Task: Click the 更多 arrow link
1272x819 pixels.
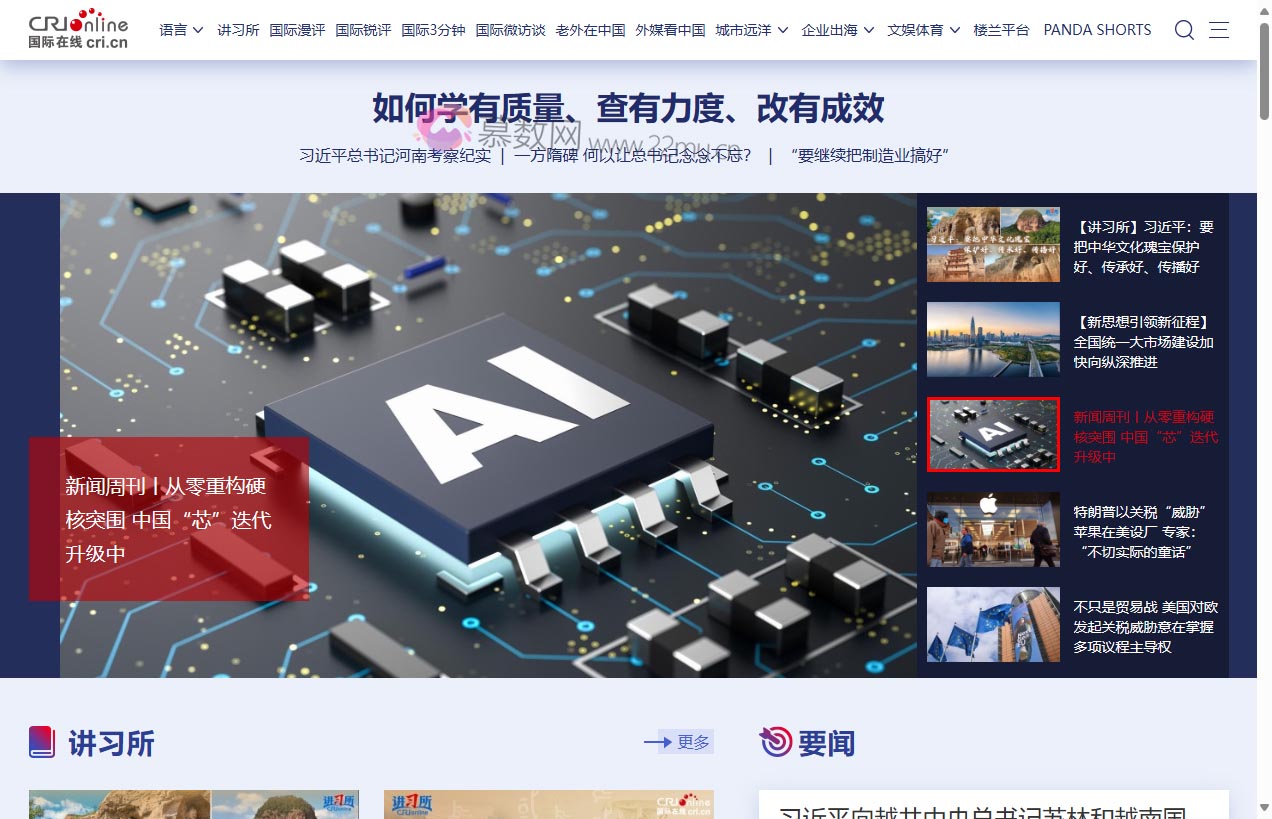Action: [678, 742]
